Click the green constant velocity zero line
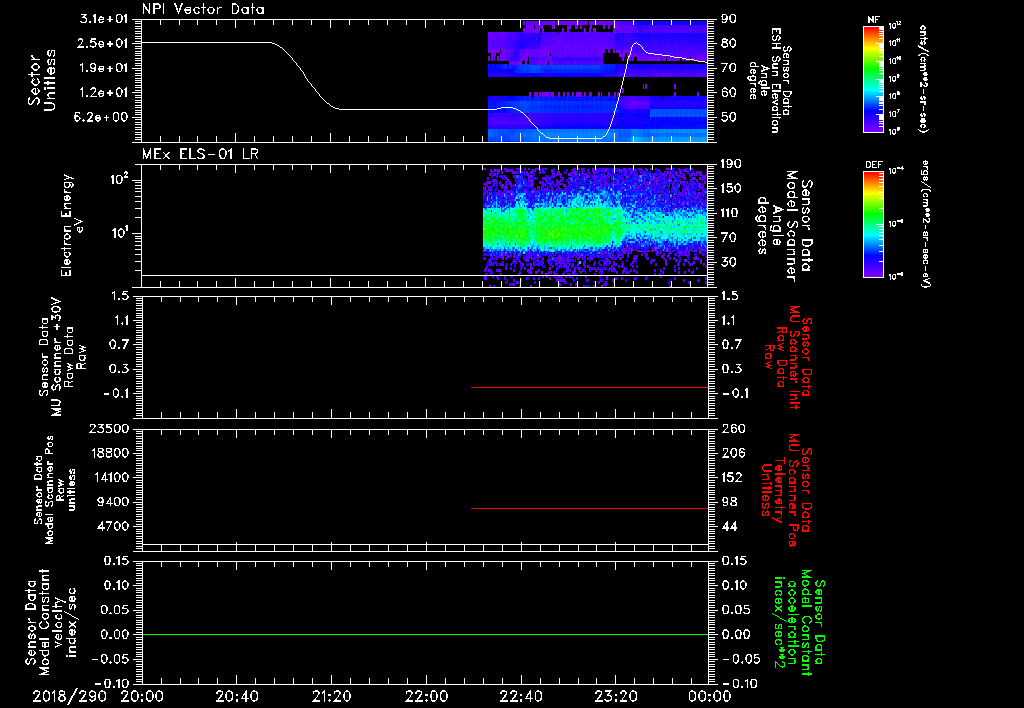Image resolution: width=1024 pixels, height=708 pixels. point(425,634)
